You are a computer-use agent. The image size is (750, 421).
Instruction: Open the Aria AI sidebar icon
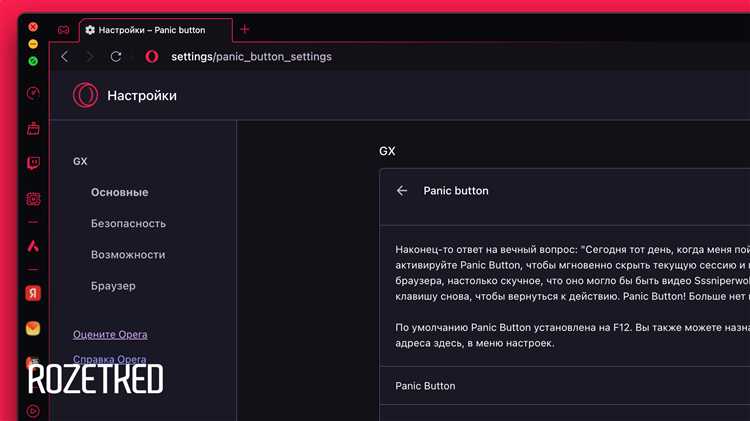(x=33, y=246)
